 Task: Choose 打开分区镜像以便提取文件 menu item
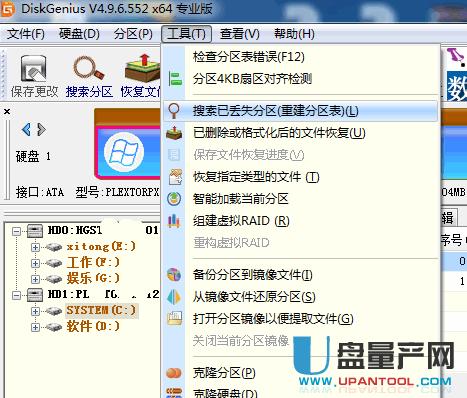301,319
